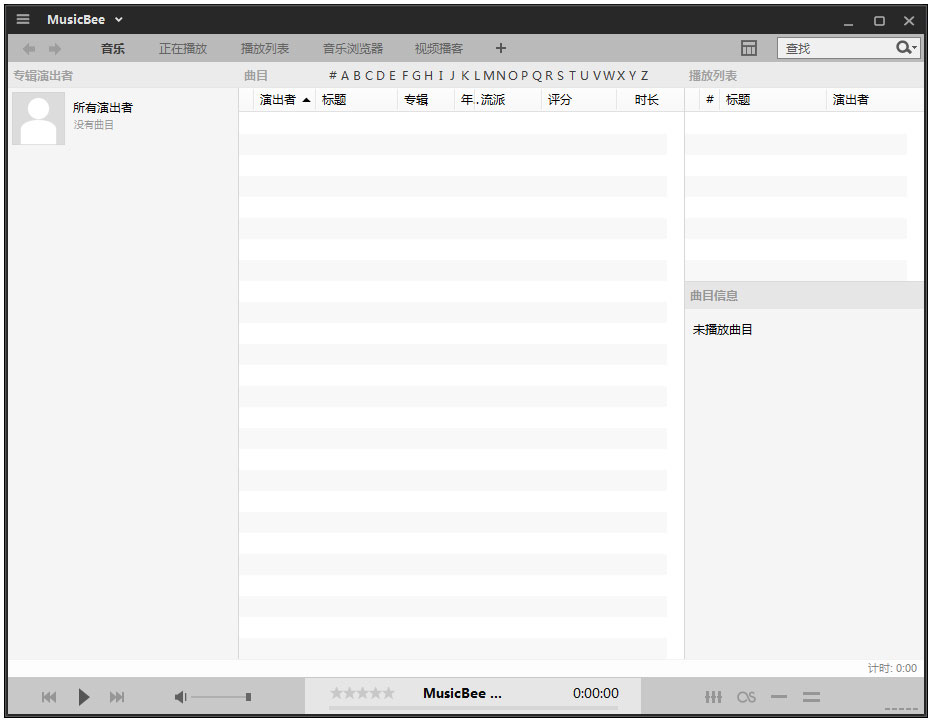Open the equalizer icon in the bottom bar

(x=713, y=697)
